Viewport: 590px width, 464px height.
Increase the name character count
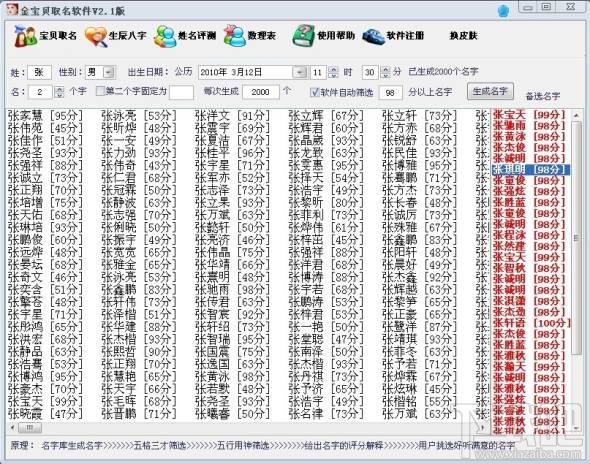[59, 89]
